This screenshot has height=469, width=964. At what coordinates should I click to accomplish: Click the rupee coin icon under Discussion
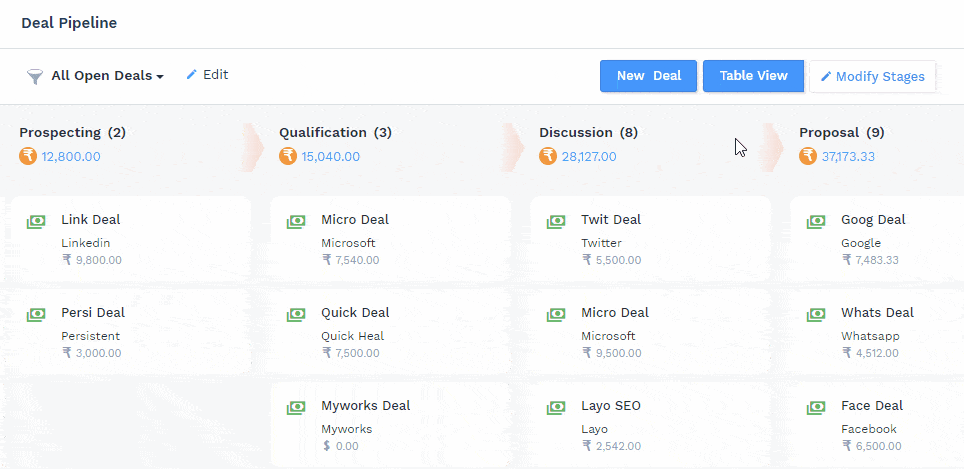(548, 156)
